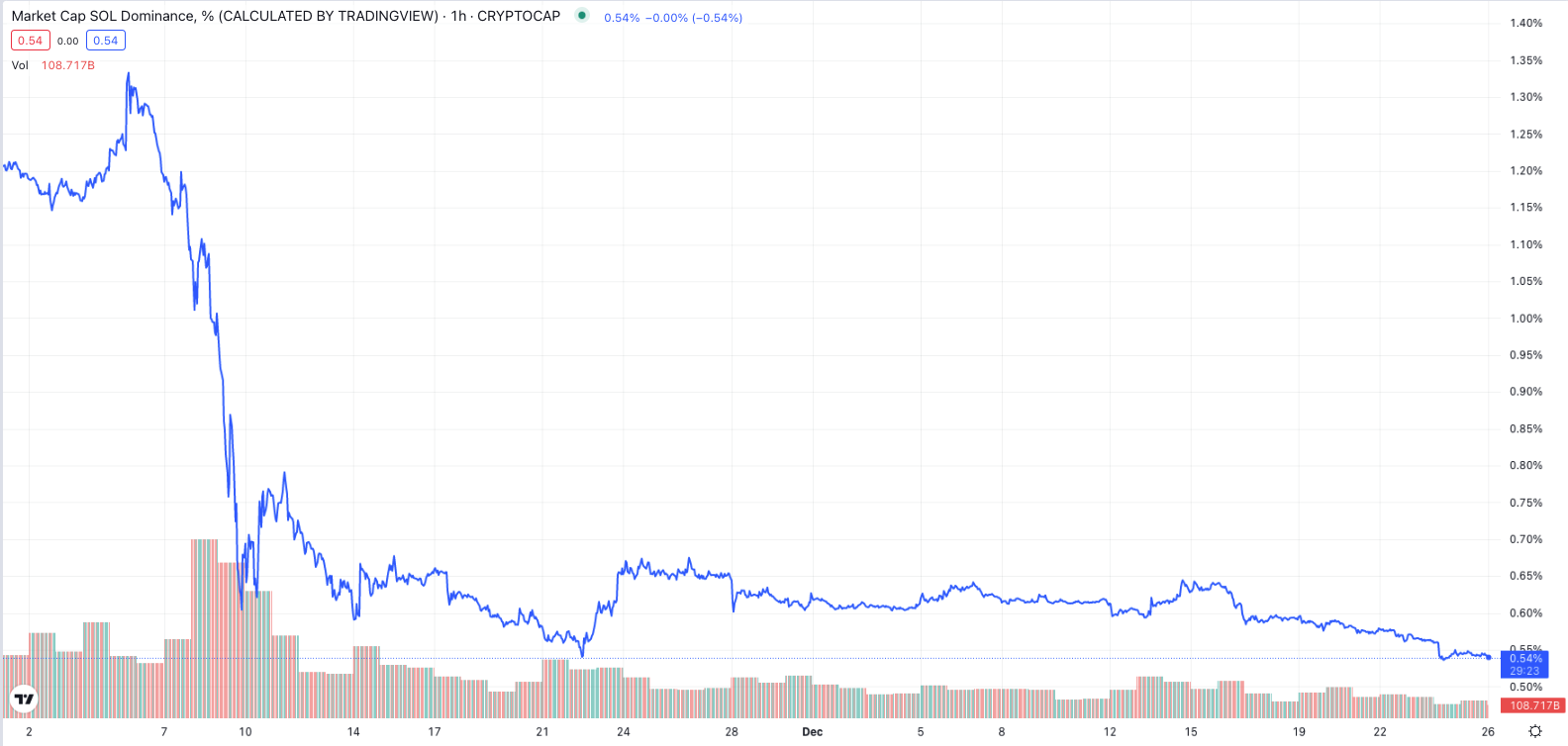Click the red 108.717B volume axis label
This screenshot has height=746, width=1568.
coord(1533,705)
